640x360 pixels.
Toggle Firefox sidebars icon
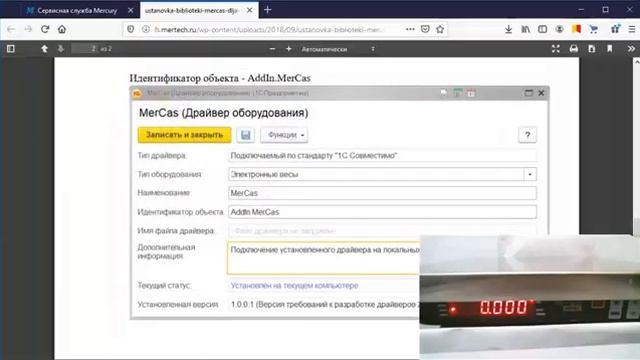tap(542, 29)
